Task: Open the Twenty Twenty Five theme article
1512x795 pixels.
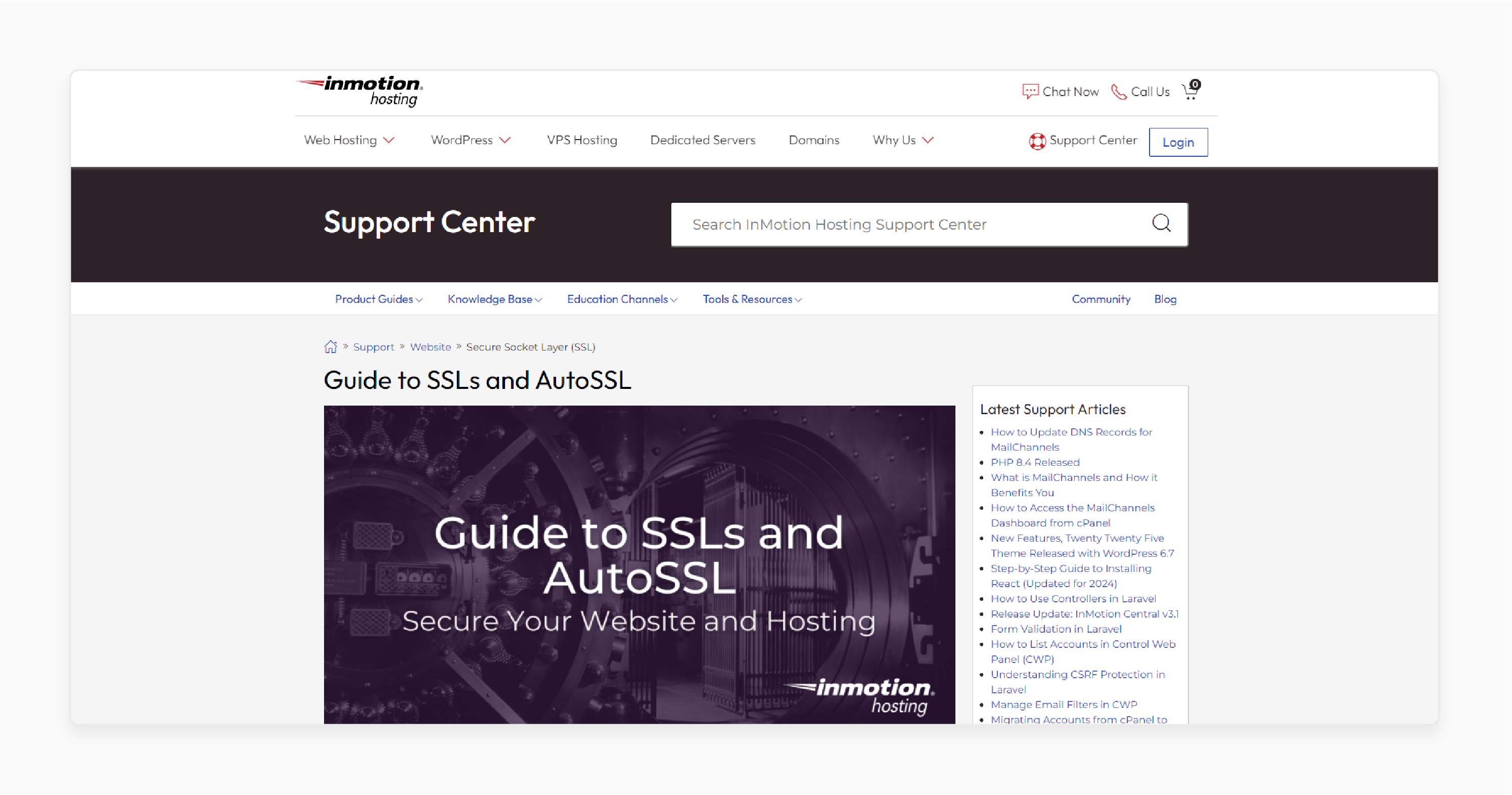Action: point(1082,546)
